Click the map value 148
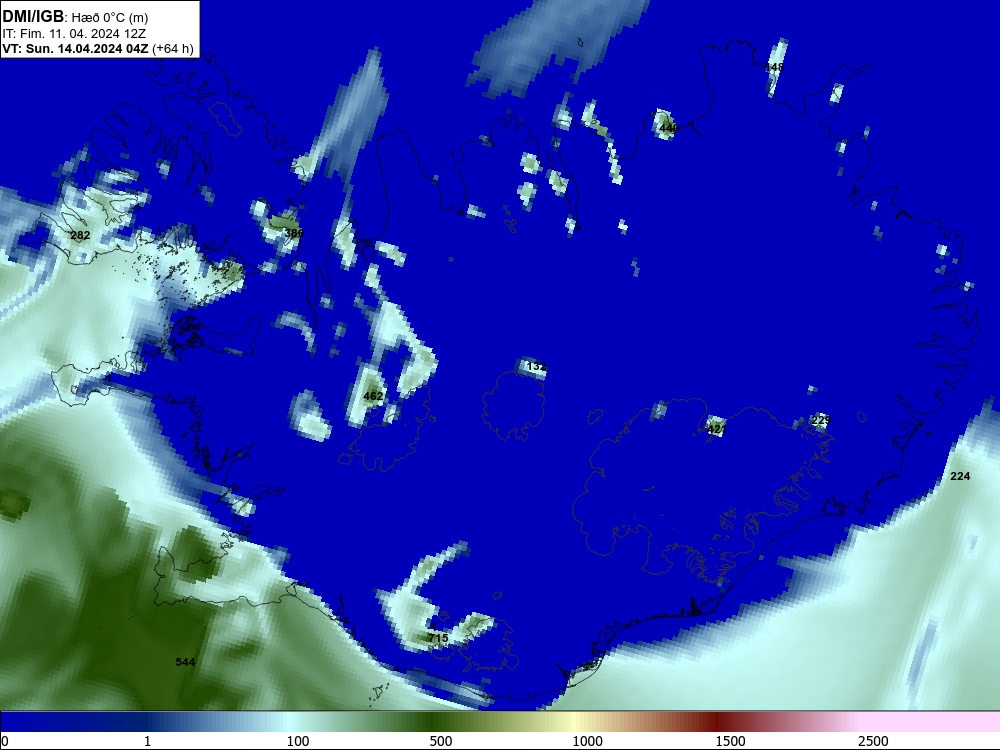The width and height of the screenshot is (1000, 750). [x=774, y=67]
